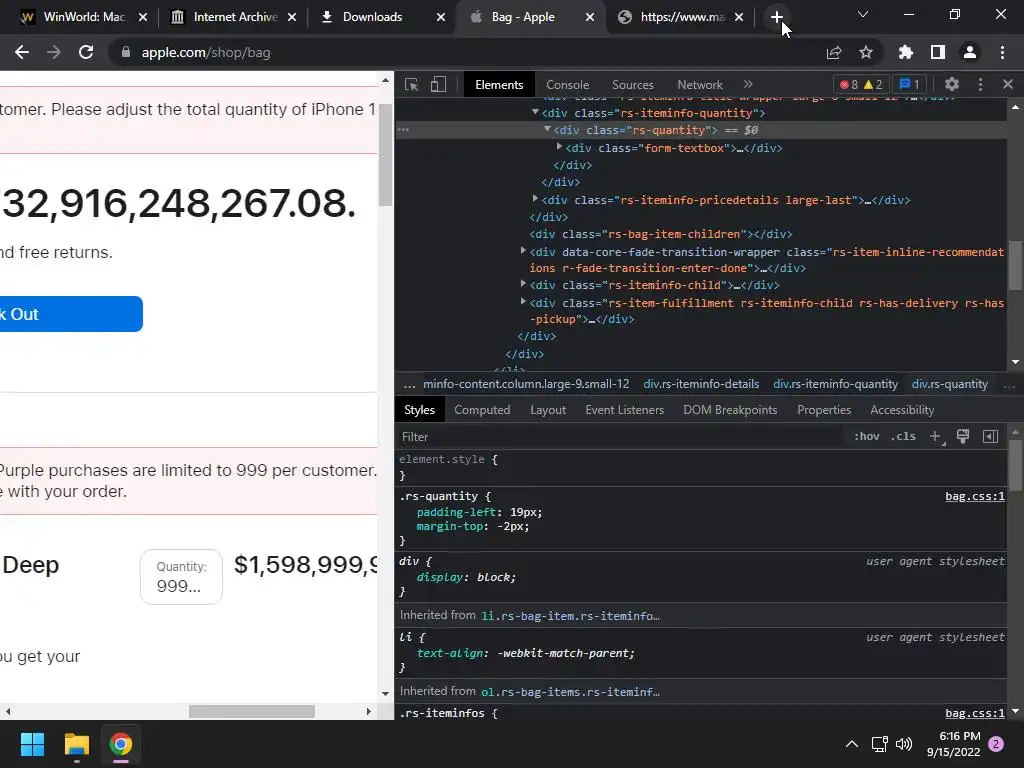The image size is (1024, 768).
Task: Click the 8 errors indicator
Action: (x=849, y=84)
